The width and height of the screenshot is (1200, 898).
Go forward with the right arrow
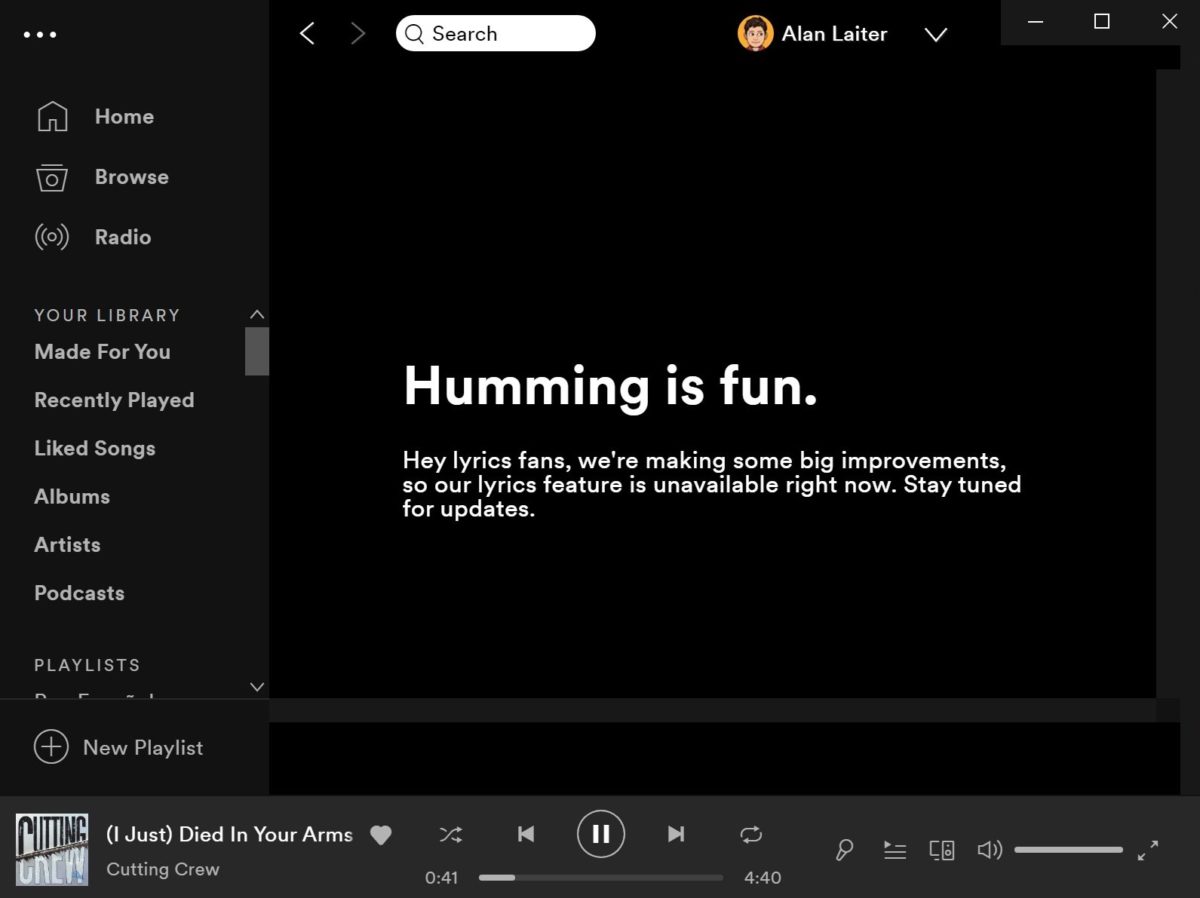click(x=358, y=33)
